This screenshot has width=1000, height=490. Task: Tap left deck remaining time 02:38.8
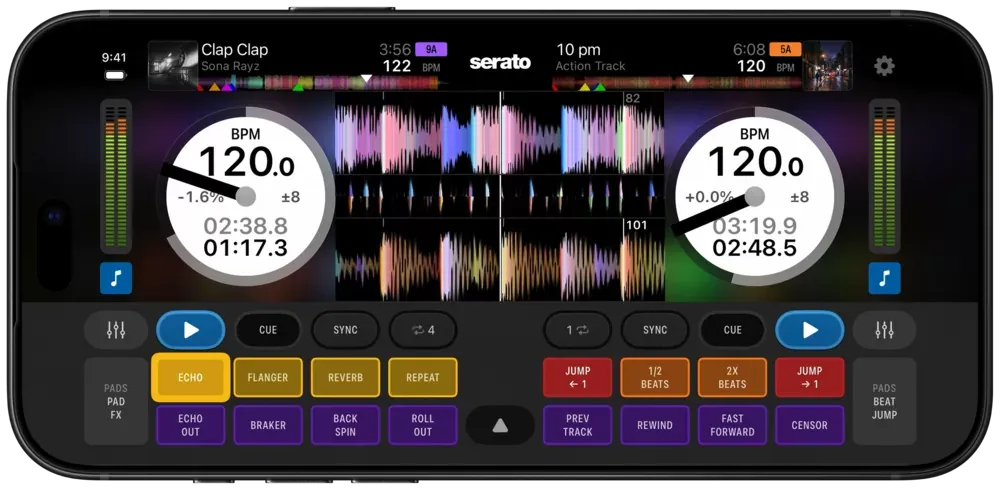coord(246,226)
